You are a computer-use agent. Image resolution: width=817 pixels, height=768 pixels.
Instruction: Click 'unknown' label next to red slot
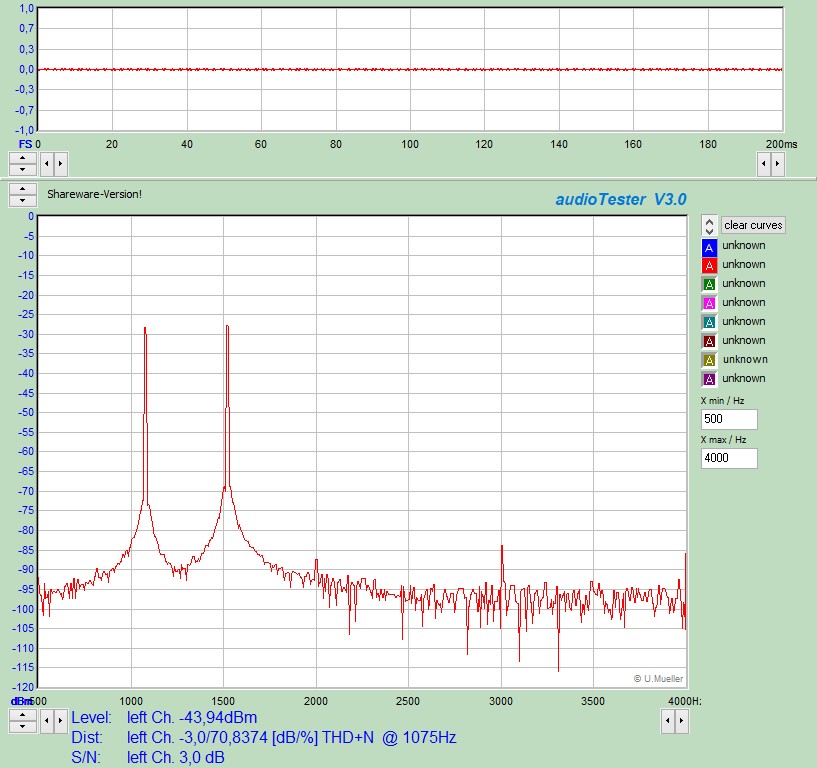[744, 264]
